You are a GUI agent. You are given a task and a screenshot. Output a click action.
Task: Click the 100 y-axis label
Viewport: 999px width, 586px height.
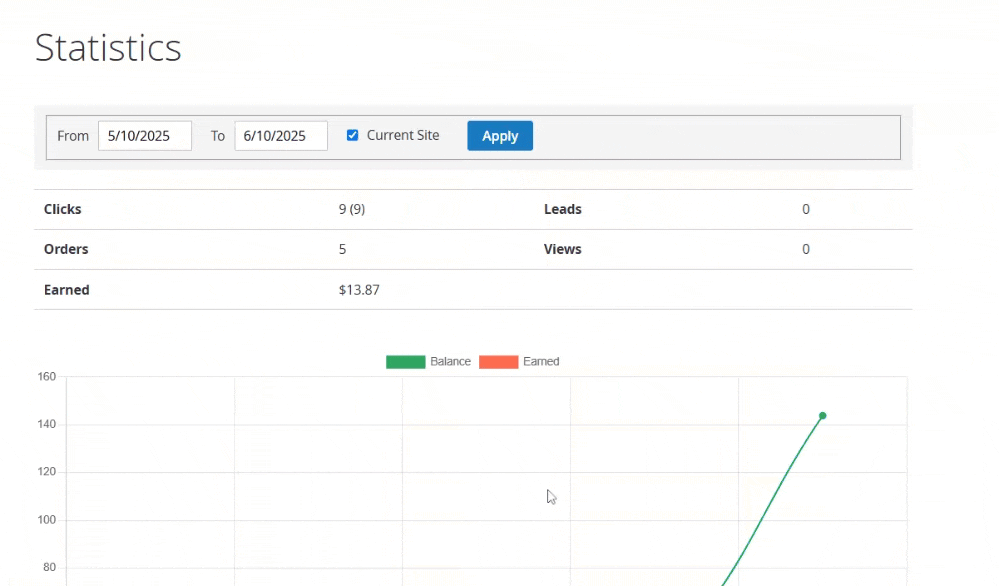point(47,520)
